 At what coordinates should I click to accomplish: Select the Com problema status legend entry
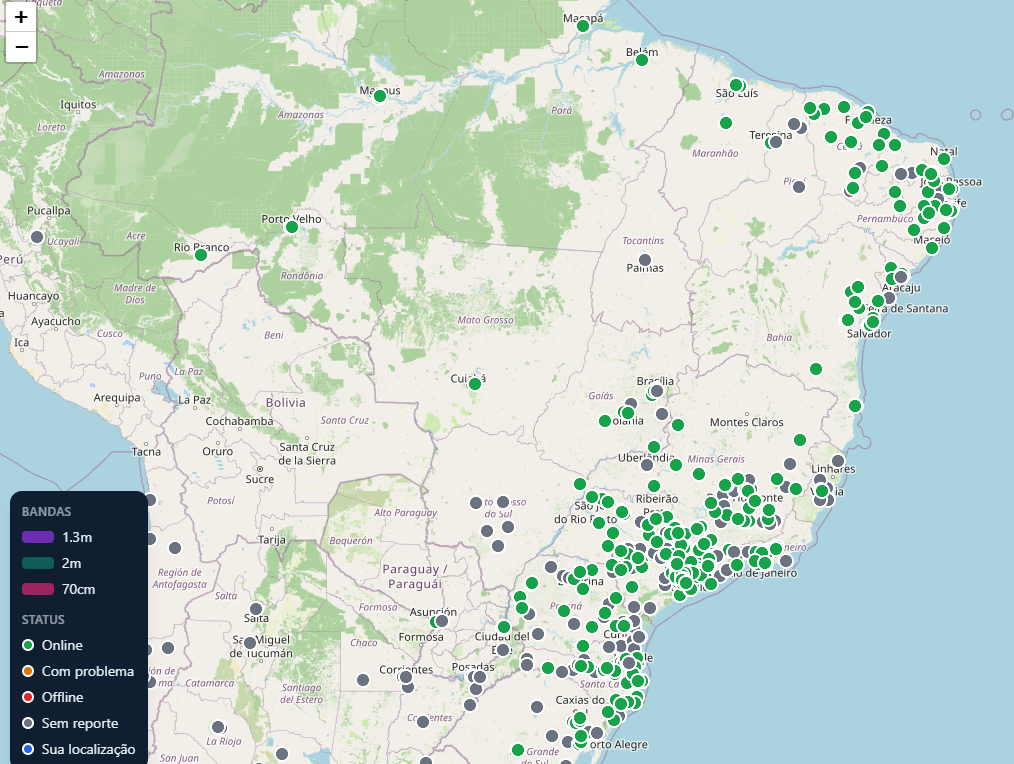[78, 671]
